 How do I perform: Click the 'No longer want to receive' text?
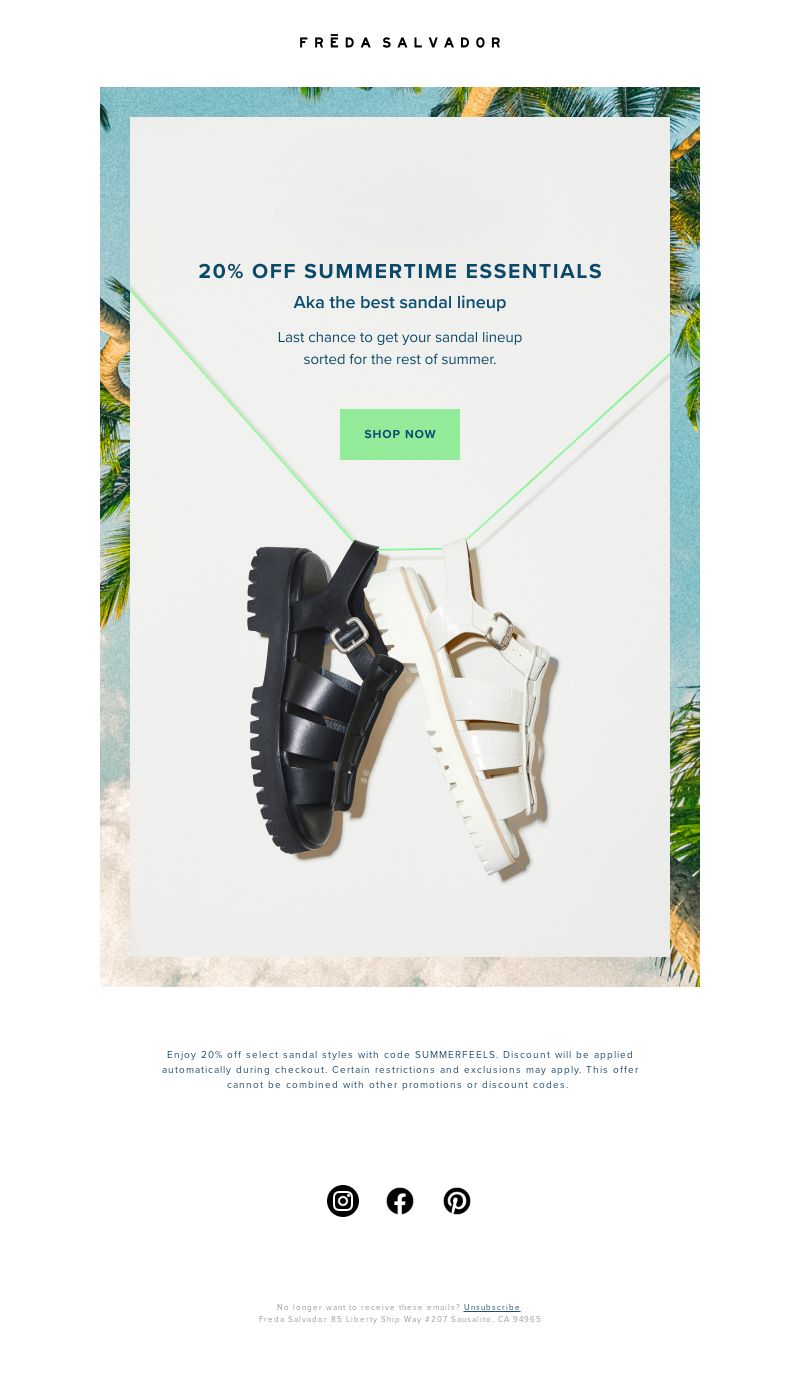click(x=369, y=1307)
